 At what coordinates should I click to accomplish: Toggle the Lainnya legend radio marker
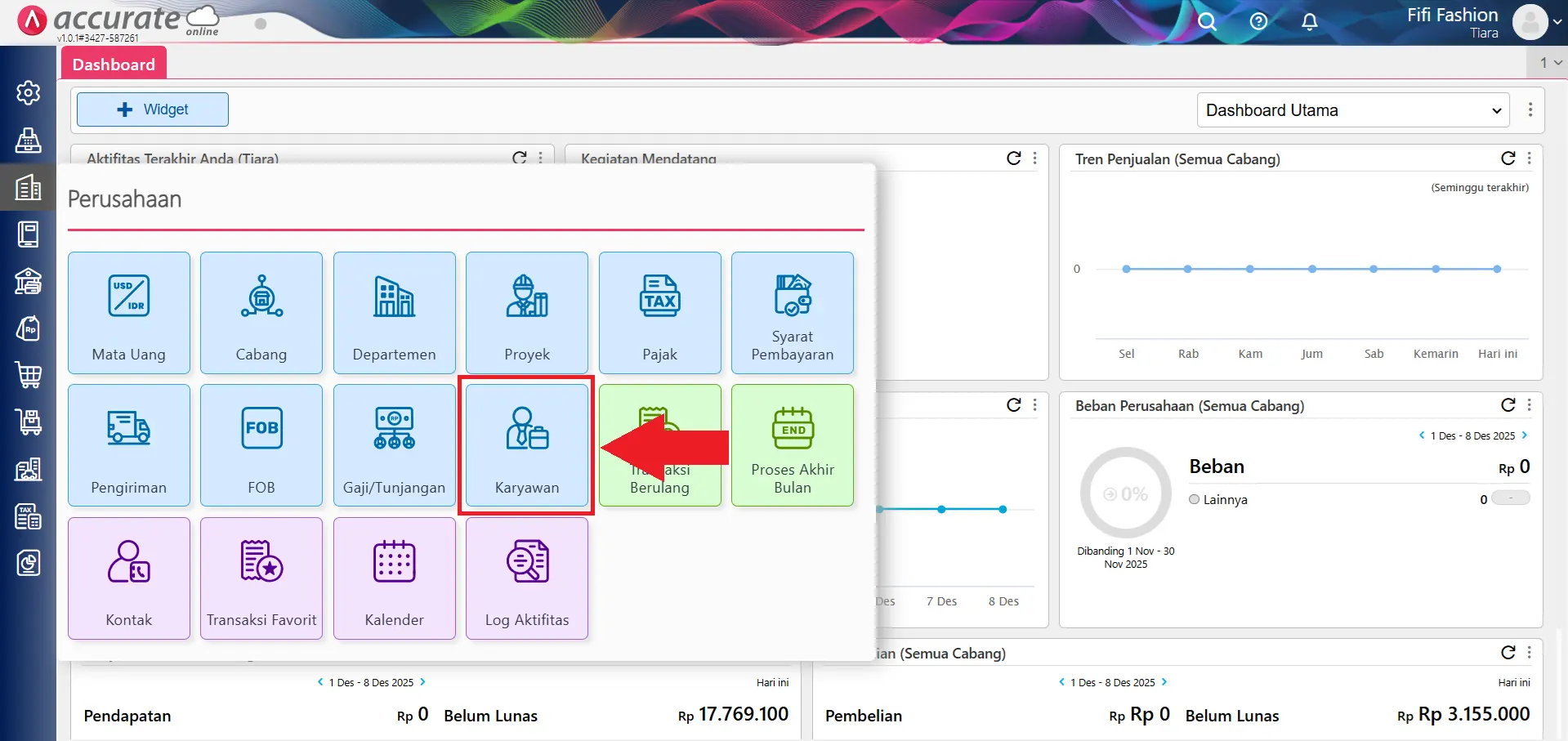pos(1195,499)
